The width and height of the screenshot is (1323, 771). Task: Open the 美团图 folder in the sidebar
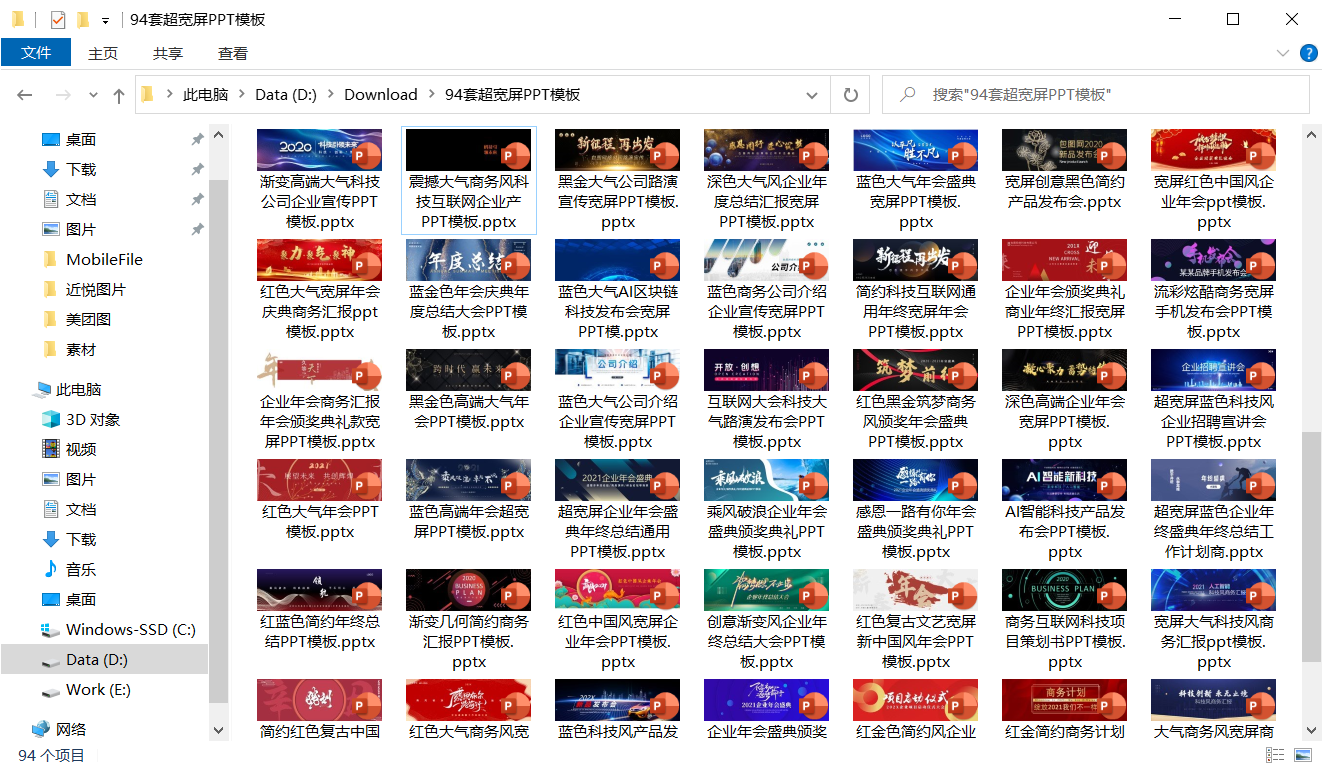point(88,319)
